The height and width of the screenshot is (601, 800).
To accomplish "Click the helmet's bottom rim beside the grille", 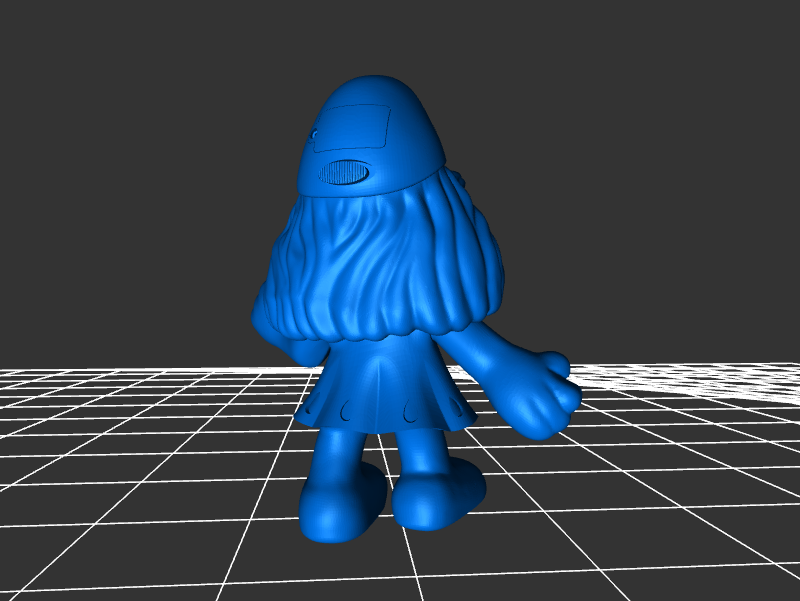I will pyautogui.click(x=400, y=178).
